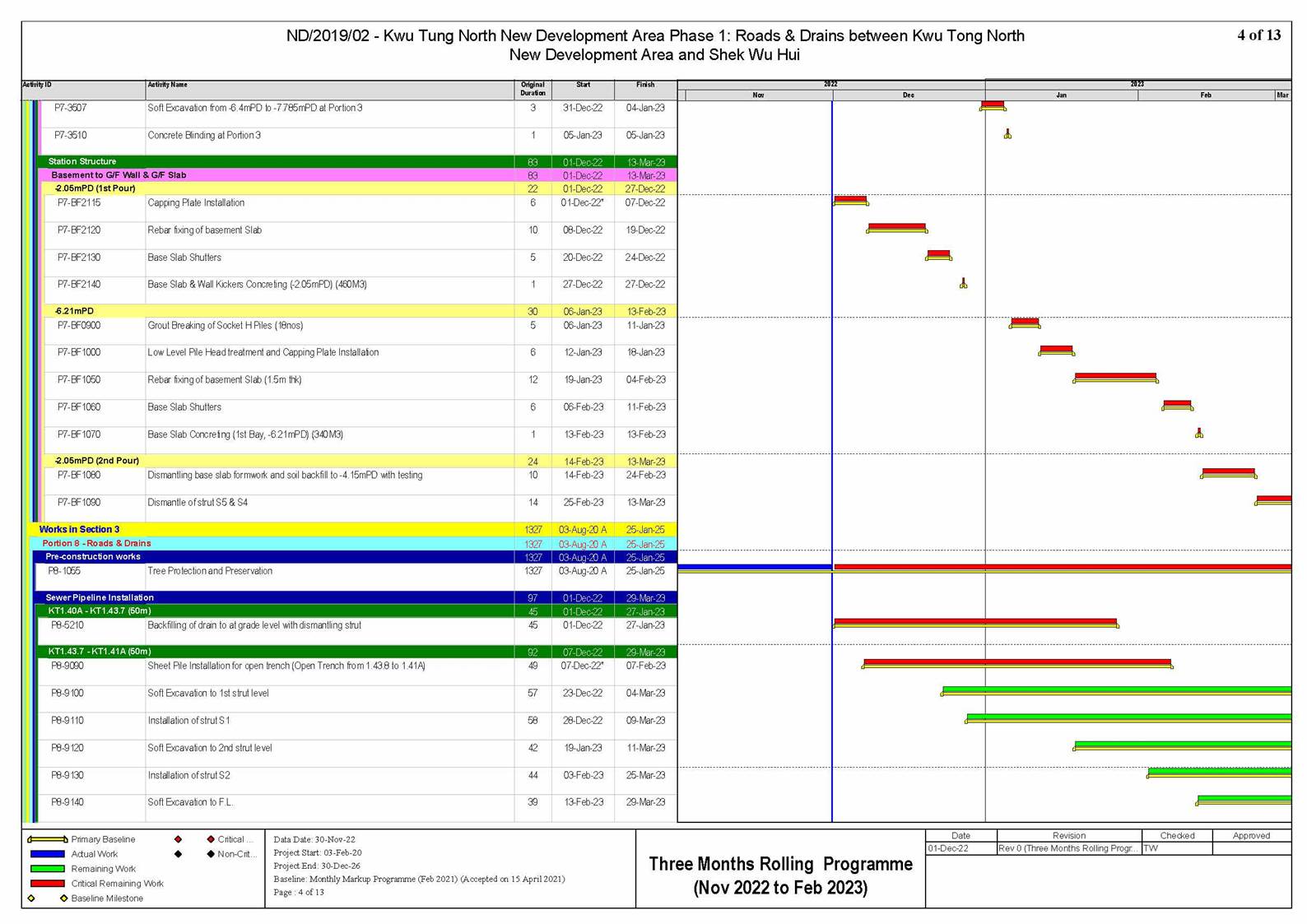This screenshot has width=1307, height=924.
Task: Click the P7-BF2140 Base Slab concreting milestone marker
Action: [x=963, y=284]
